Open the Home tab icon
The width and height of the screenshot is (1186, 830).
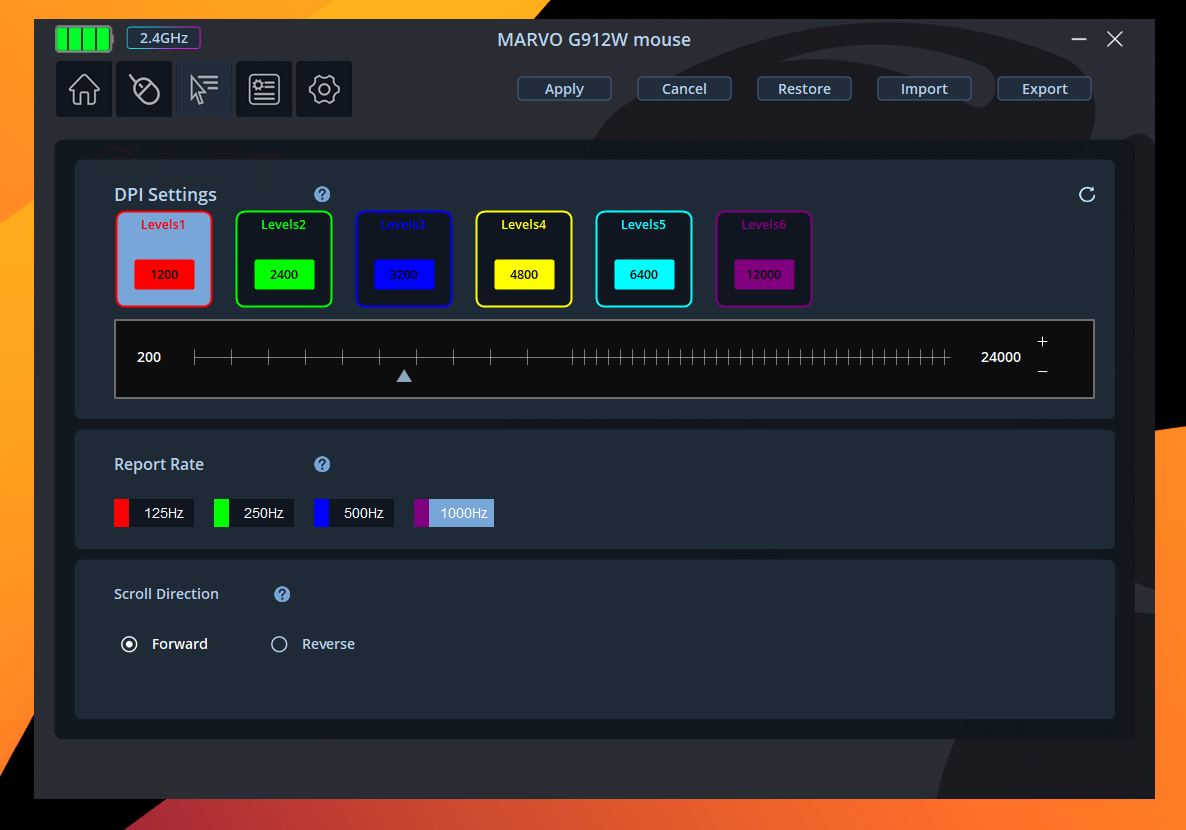[x=84, y=89]
